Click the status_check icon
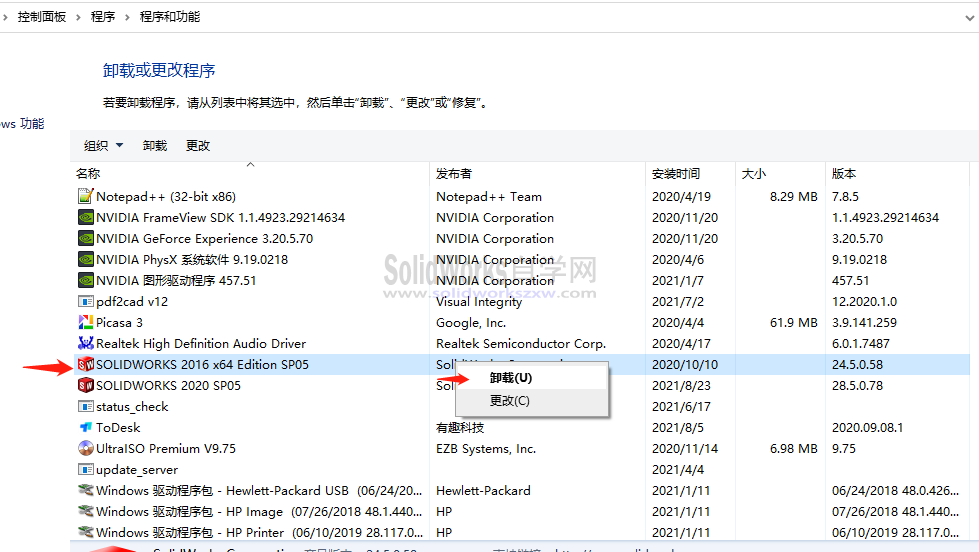The image size is (979, 552). pyautogui.click(x=86, y=407)
